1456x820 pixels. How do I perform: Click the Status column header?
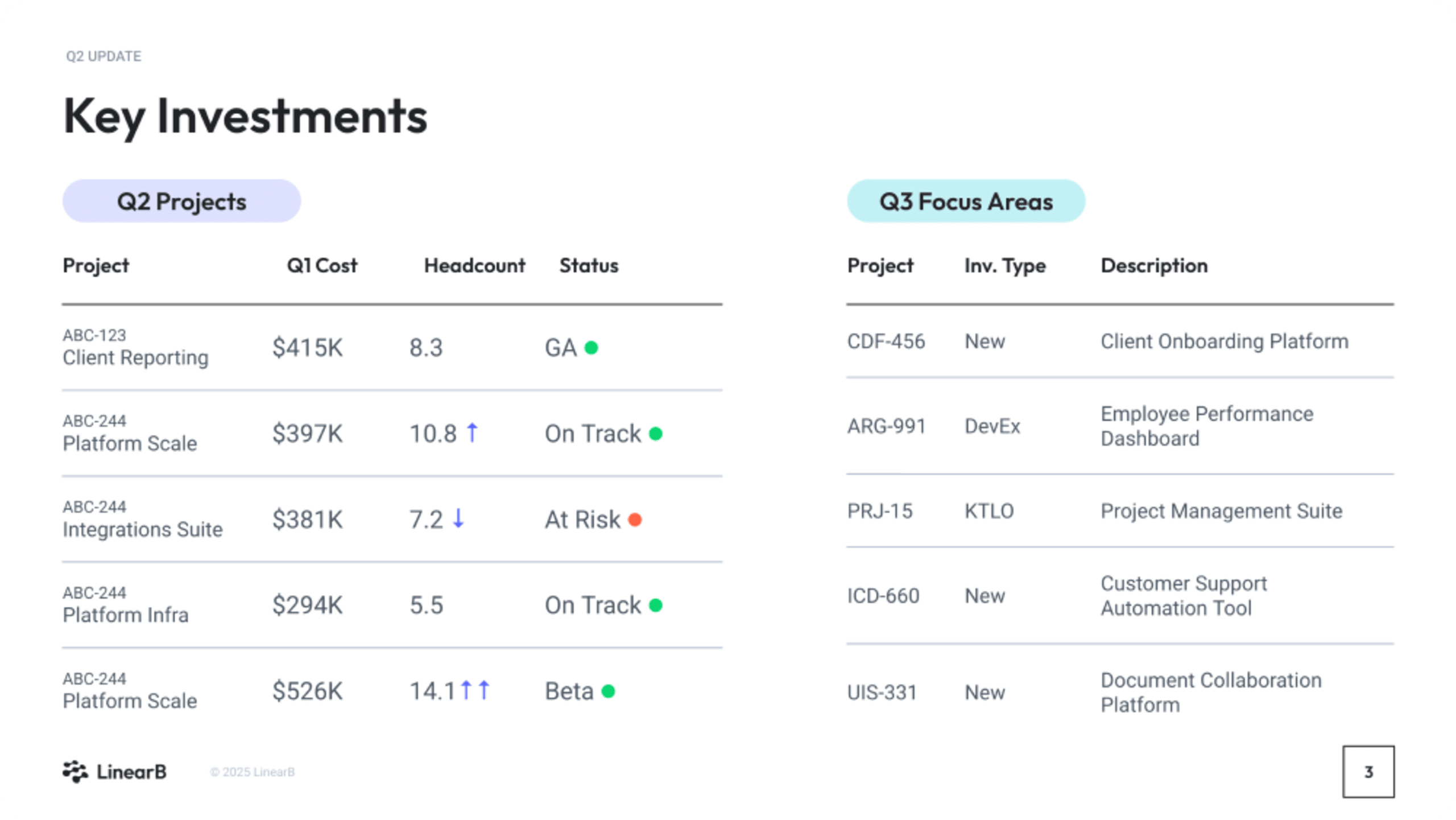pos(589,265)
